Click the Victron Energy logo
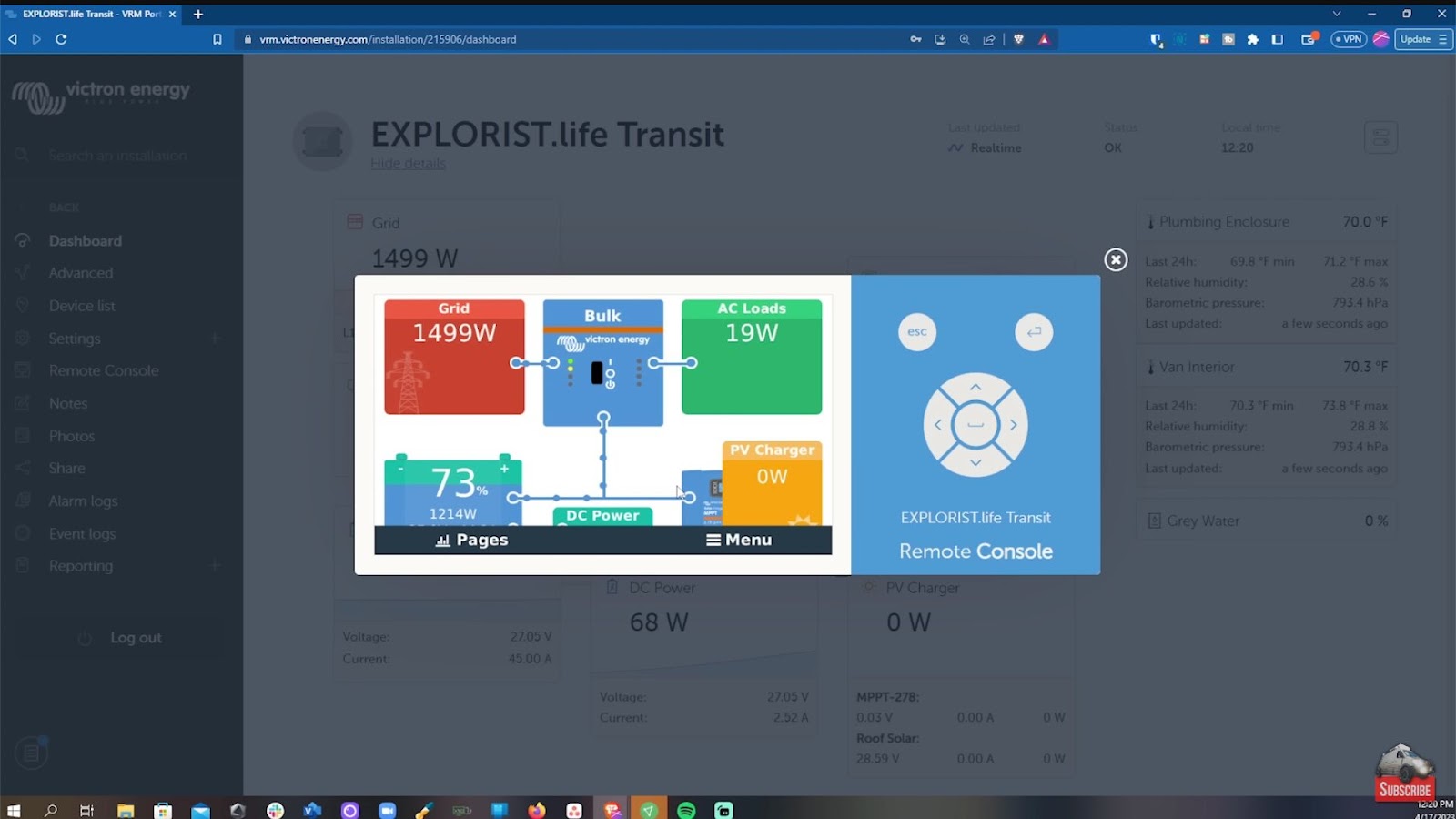This screenshot has height=819, width=1456. coord(101,96)
